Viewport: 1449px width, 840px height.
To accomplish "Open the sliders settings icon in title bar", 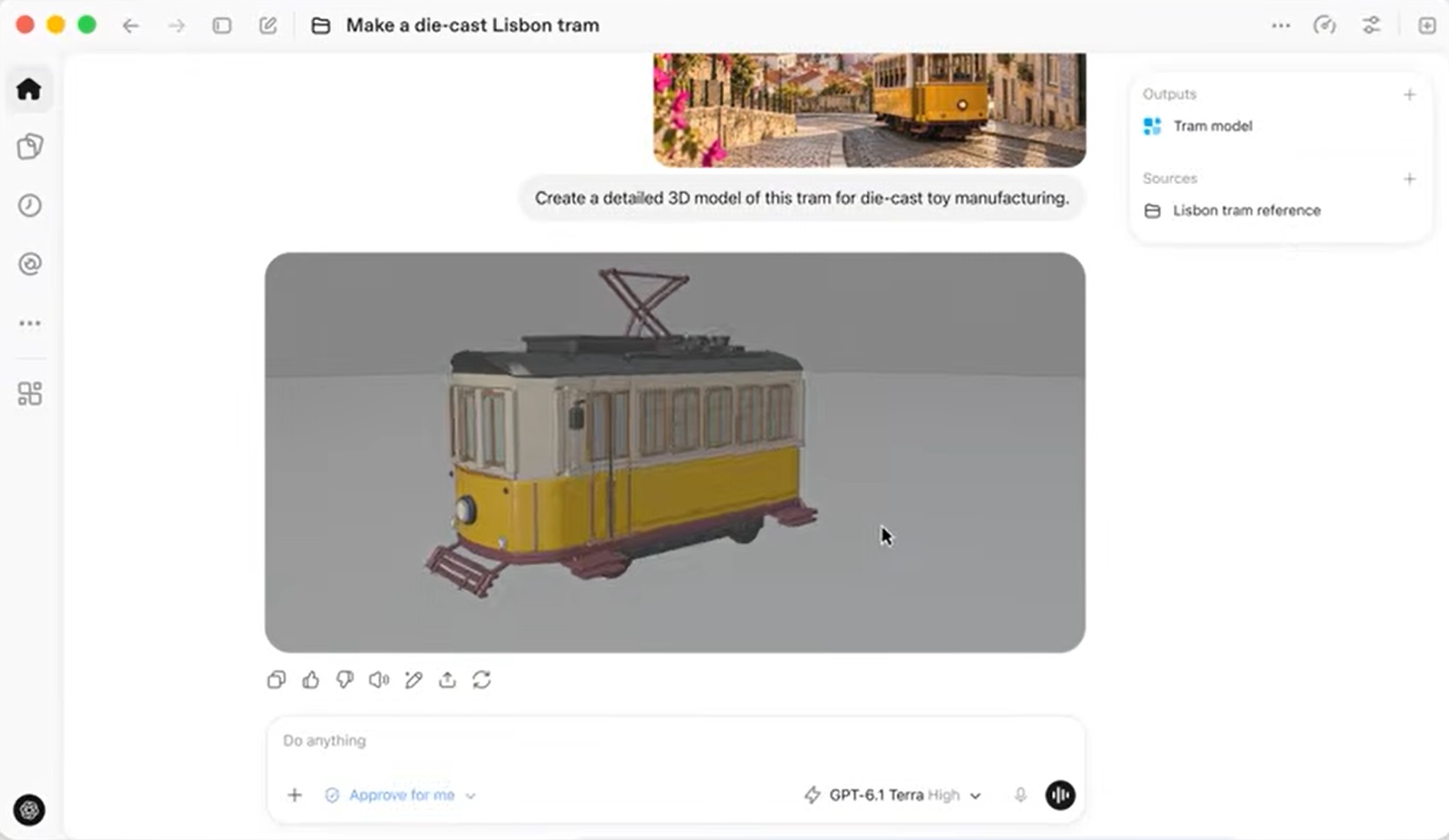I will (x=1371, y=25).
